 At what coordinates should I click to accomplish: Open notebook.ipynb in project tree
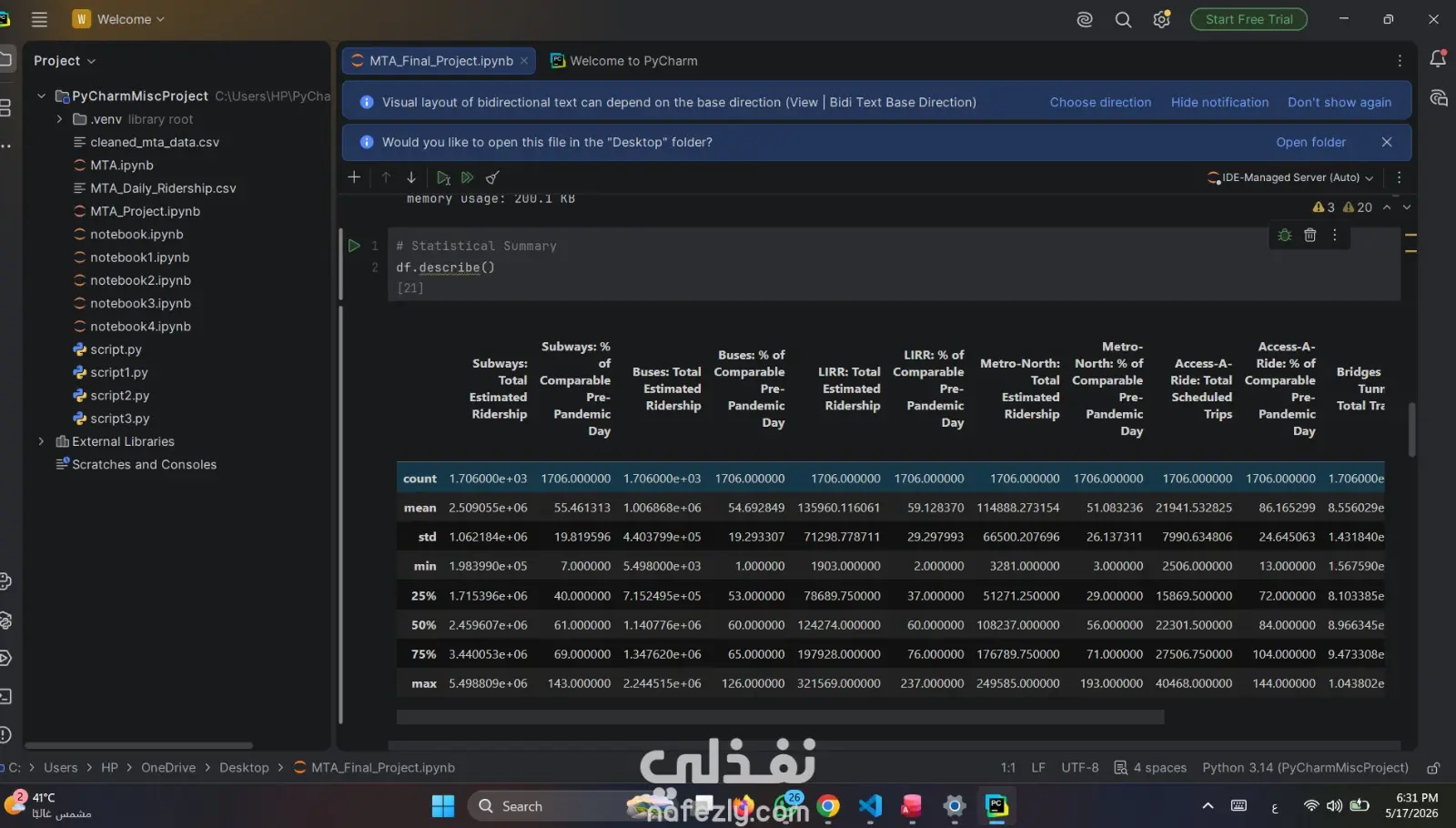136,234
